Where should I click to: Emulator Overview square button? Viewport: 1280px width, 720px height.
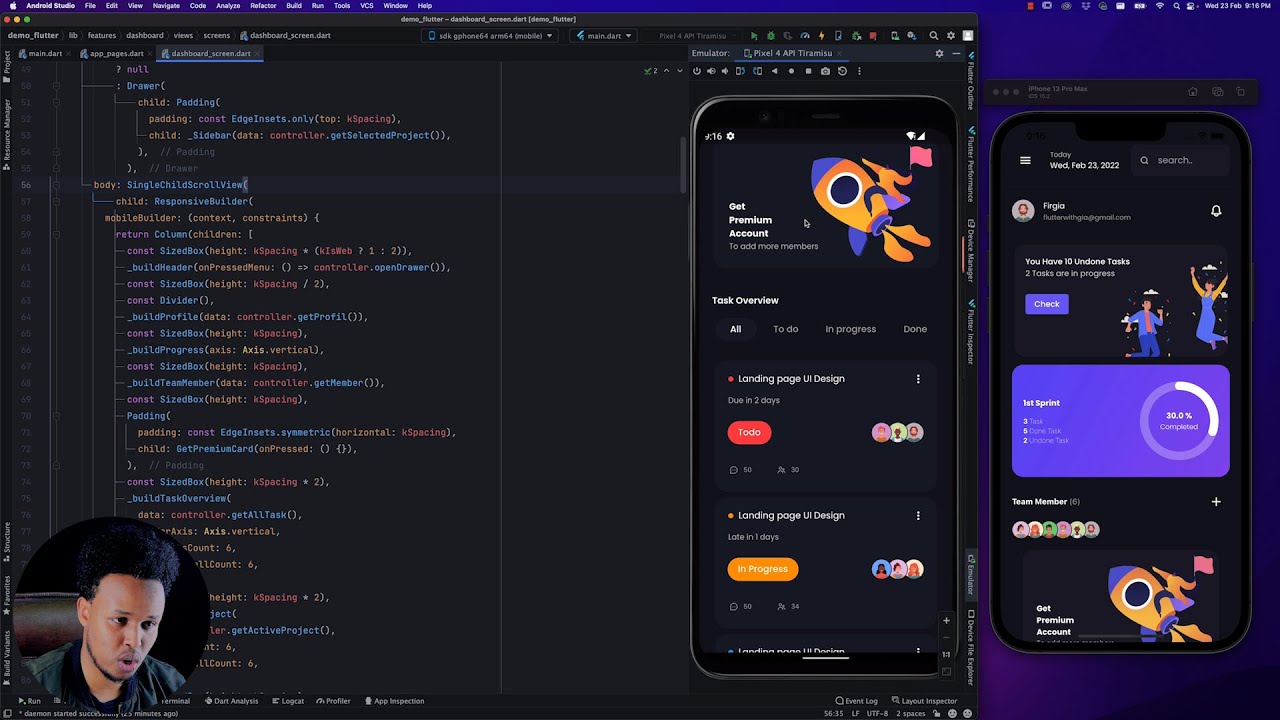tap(808, 71)
